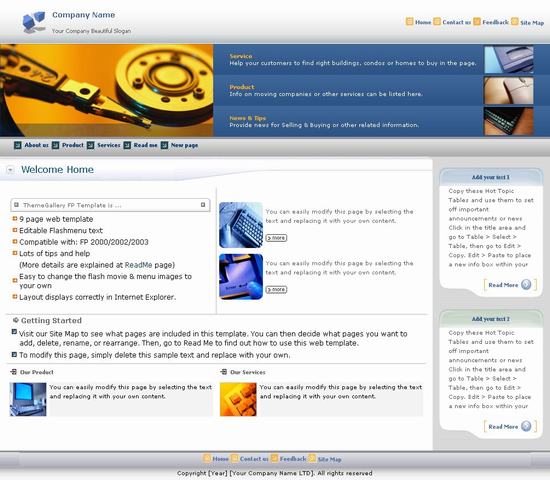Click the Feedback link in footer
This screenshot has width=550, height=480.
293,459
